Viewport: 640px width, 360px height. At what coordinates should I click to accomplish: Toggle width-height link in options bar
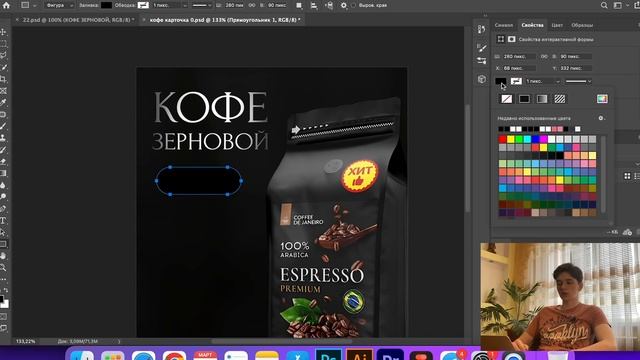coord(251,5)
